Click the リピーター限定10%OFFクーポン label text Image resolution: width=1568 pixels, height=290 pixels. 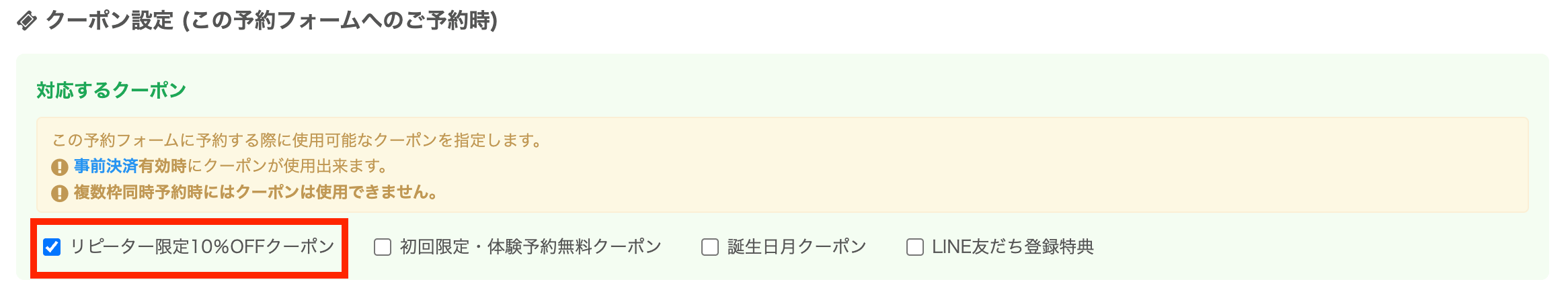click(x=202, y=247)
